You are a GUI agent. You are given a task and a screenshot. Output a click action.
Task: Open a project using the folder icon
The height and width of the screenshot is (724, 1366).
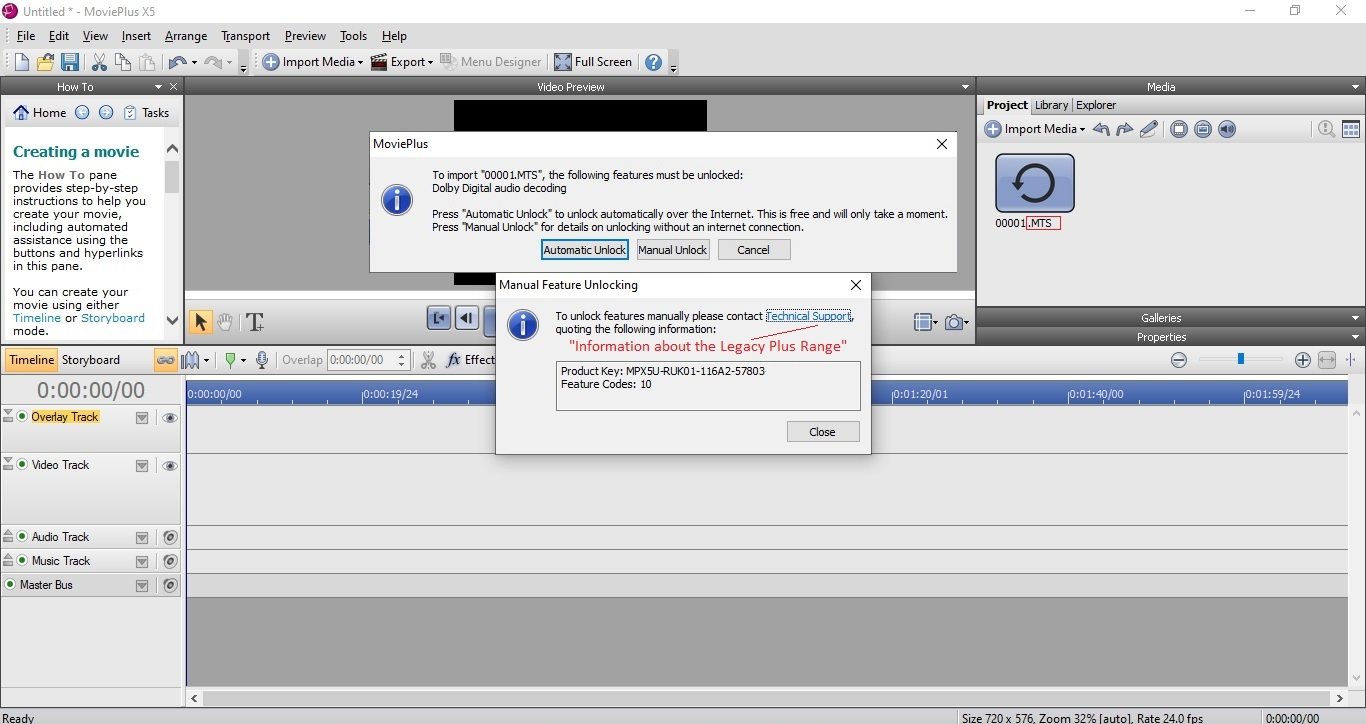click(46, 62)
